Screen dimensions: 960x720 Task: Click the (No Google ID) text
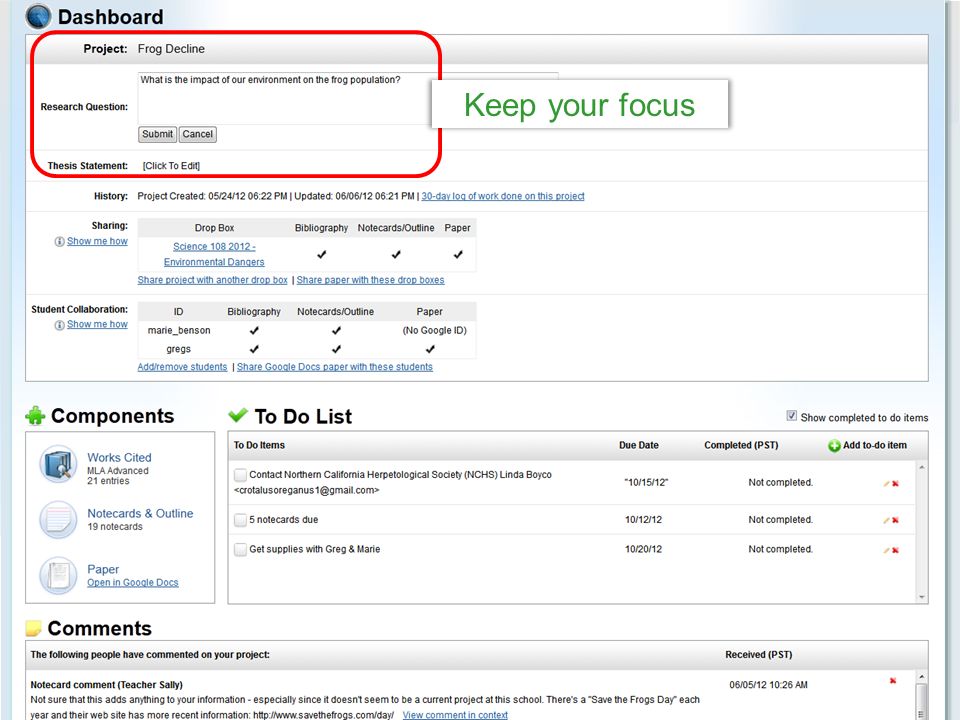tap(434, 331)
